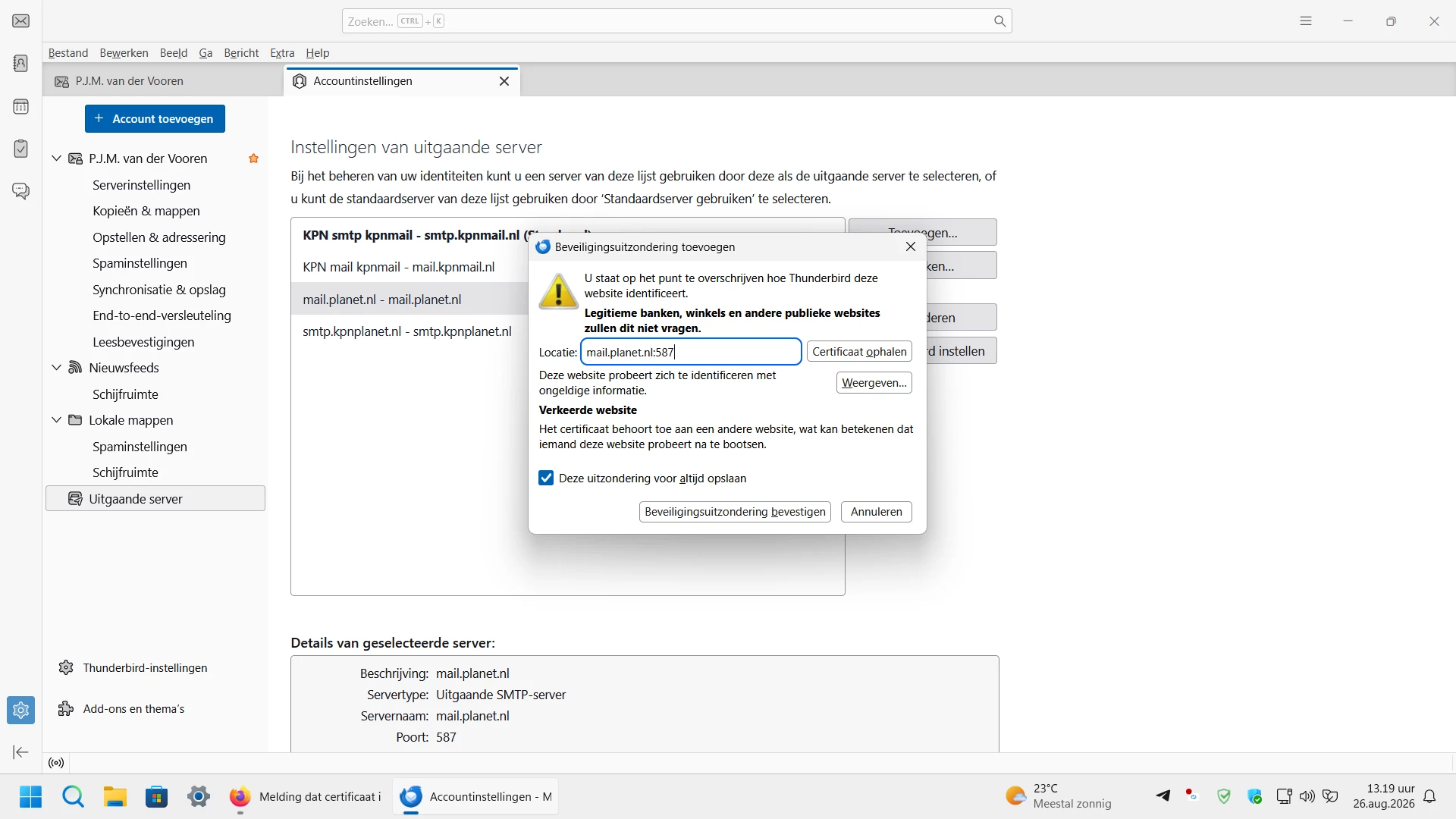This screenshot has width=1456, height=819.
Task: Close the Accountinstellingen tab
Action: pos(504,81)
